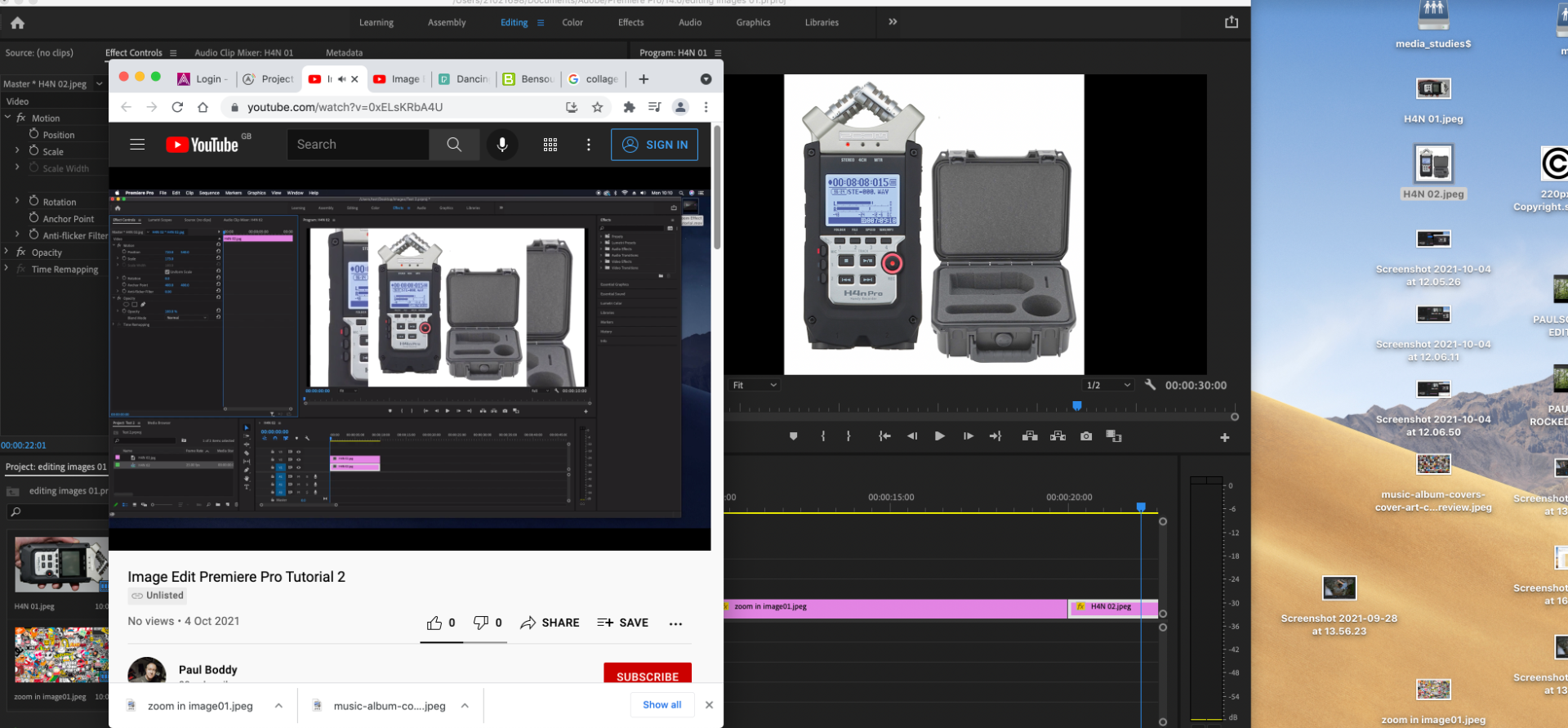
Task: Open Audio Clip Mixer panel tab
Action: pos(243,53)
